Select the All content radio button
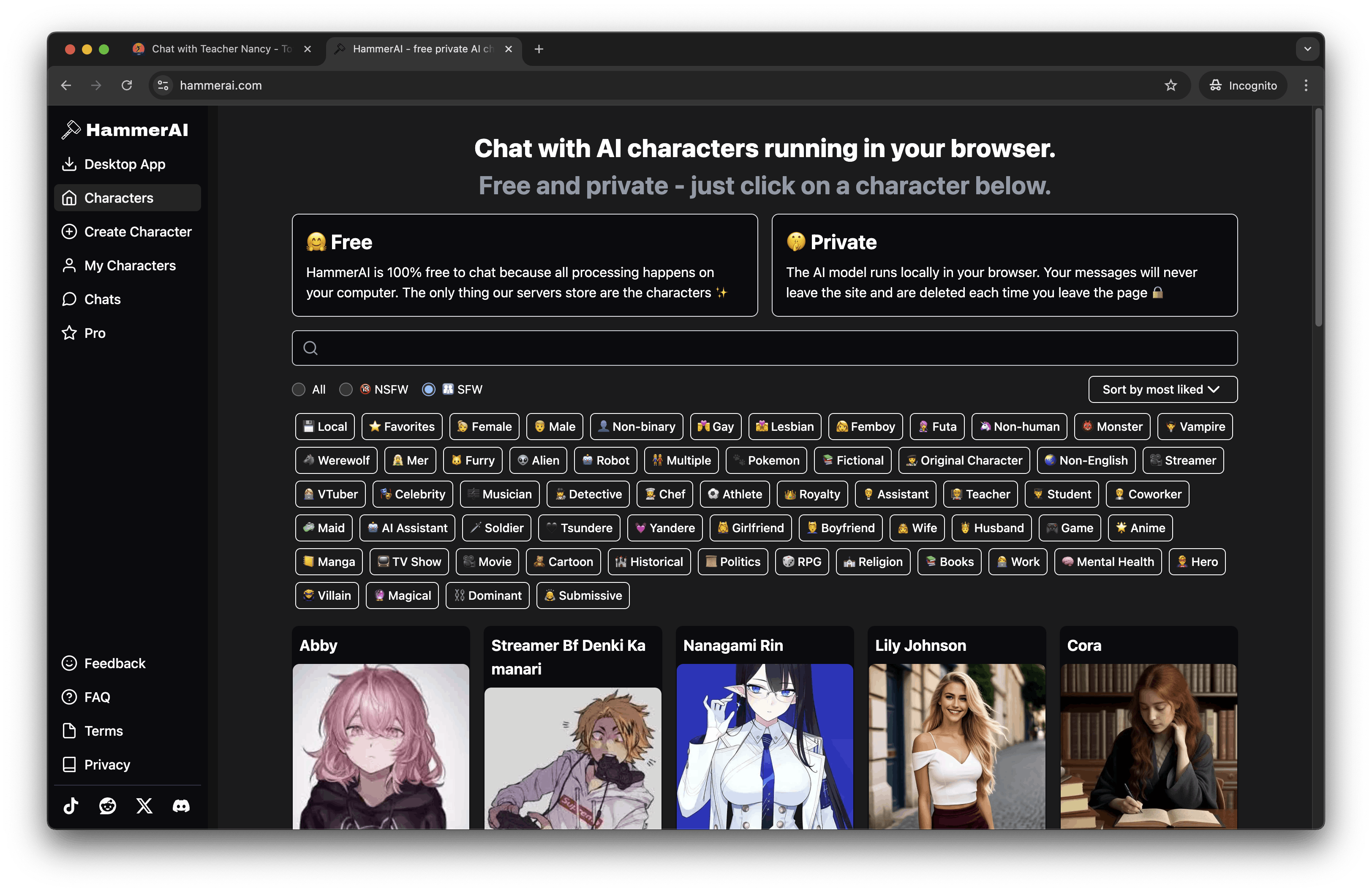Image resolution: width=1372 pixels, height=892 pixels. 298,389
